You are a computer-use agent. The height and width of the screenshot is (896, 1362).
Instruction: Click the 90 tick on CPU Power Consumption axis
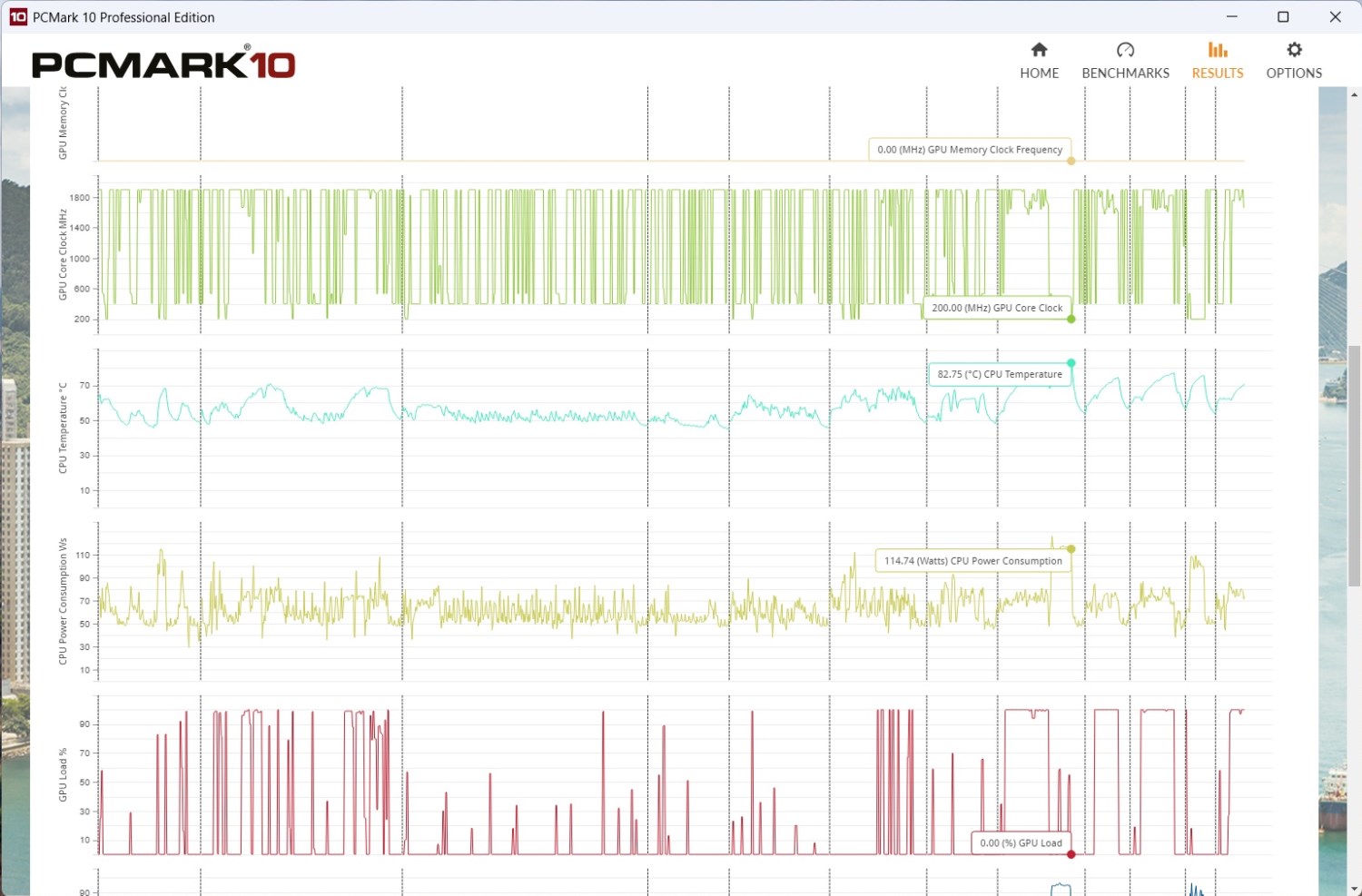84,578
